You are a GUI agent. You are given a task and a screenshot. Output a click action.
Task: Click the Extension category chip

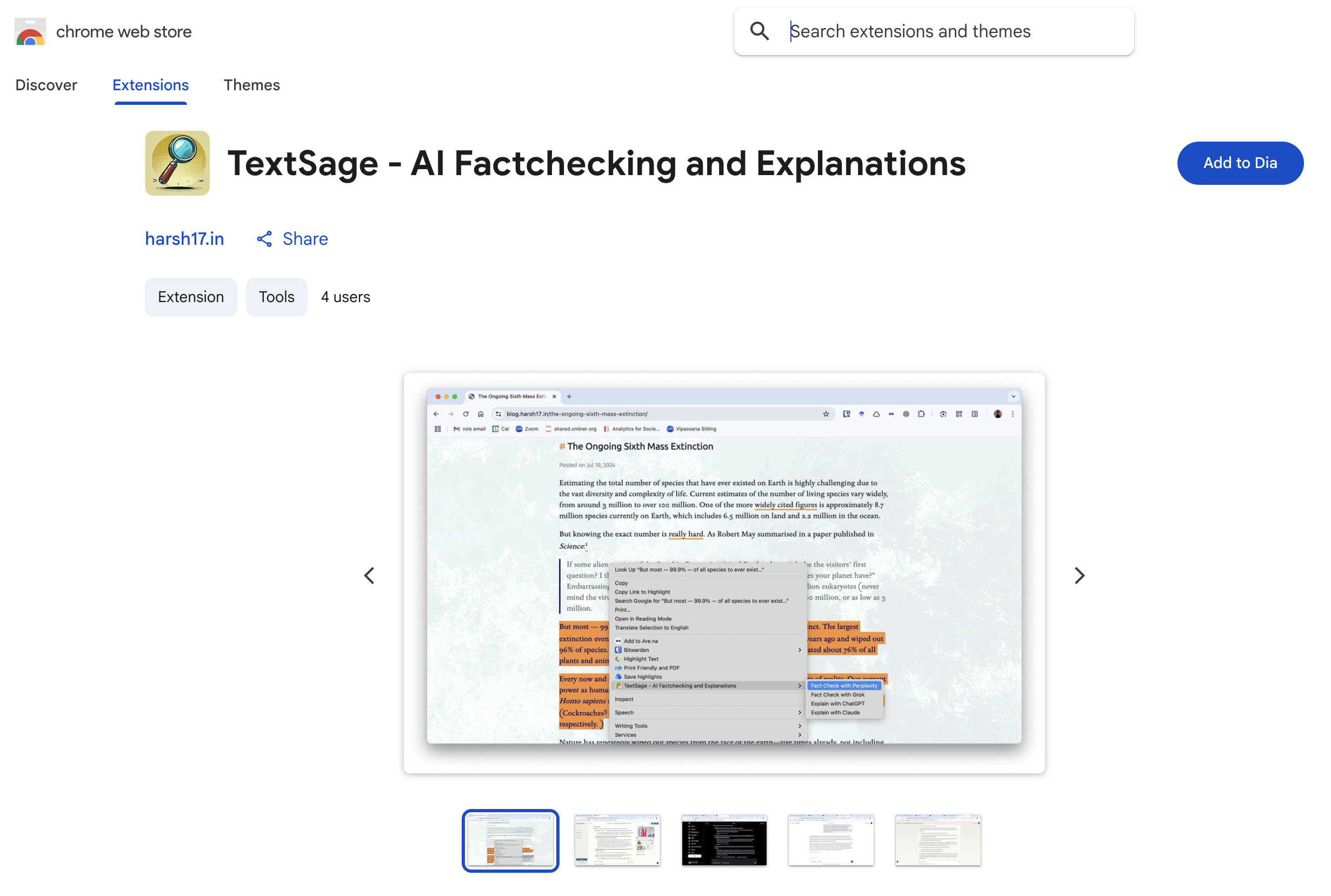[190, 297]
